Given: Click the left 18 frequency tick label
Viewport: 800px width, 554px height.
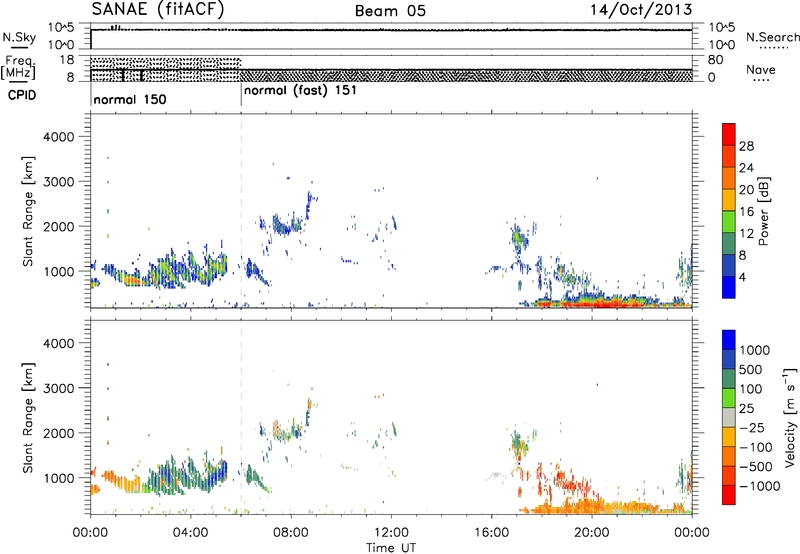Looking at the screenshot, I should tap(67, 60).
